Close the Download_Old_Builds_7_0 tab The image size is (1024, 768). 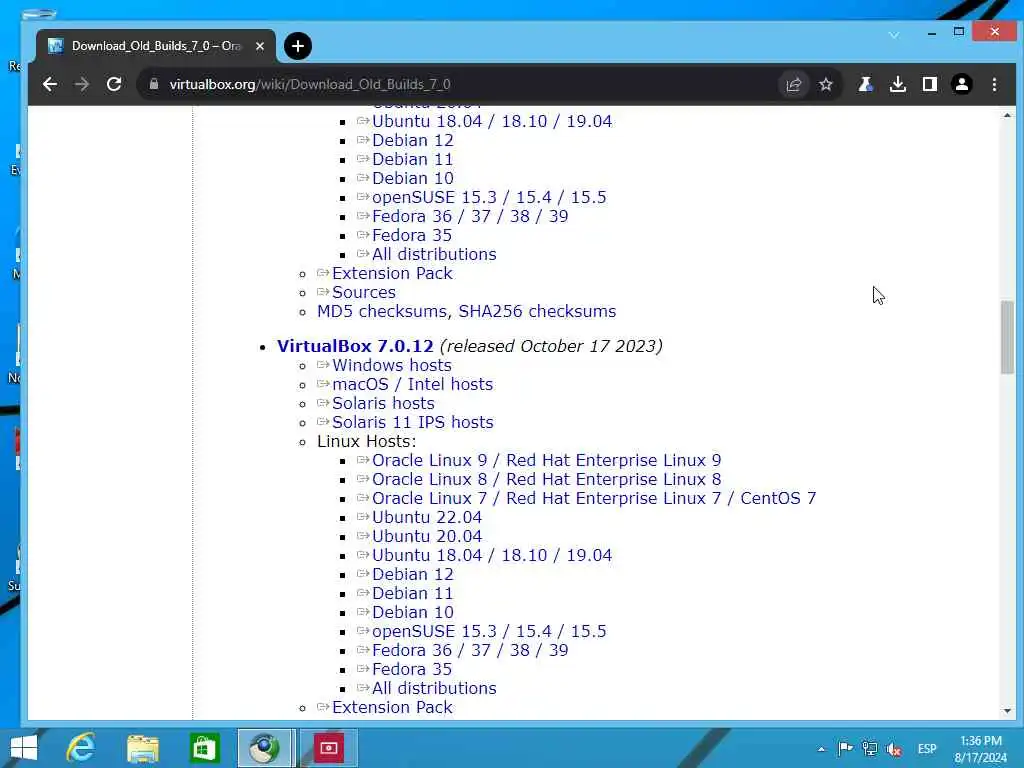click(x=260, y=46)
